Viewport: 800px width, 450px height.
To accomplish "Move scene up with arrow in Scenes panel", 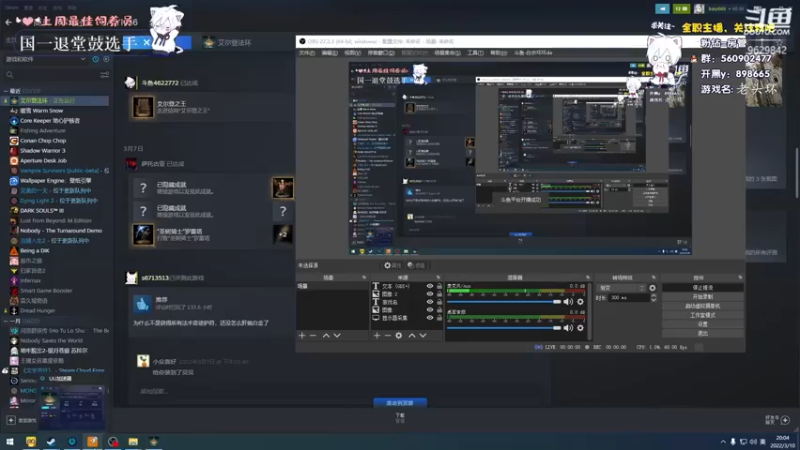I will 326,336.
